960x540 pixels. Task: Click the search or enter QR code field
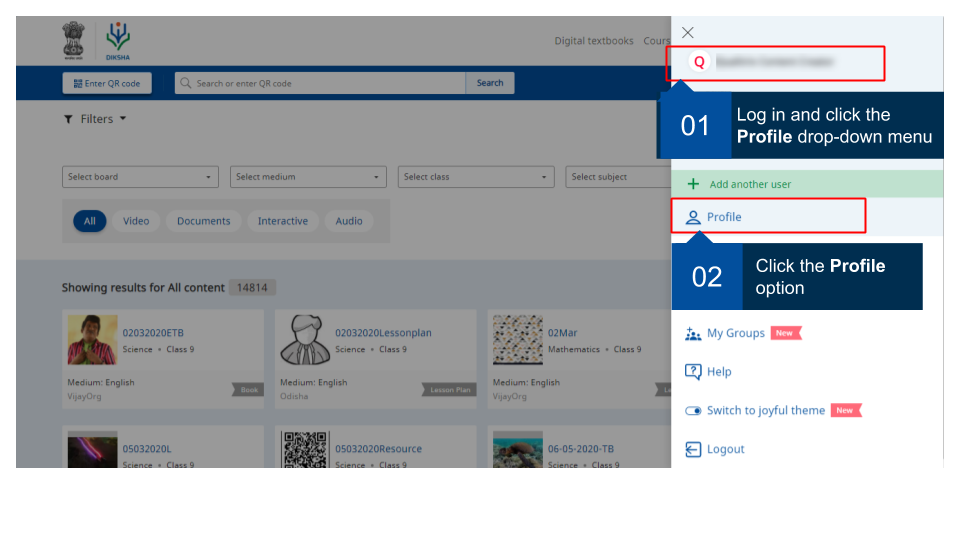[x=320, y=83]
